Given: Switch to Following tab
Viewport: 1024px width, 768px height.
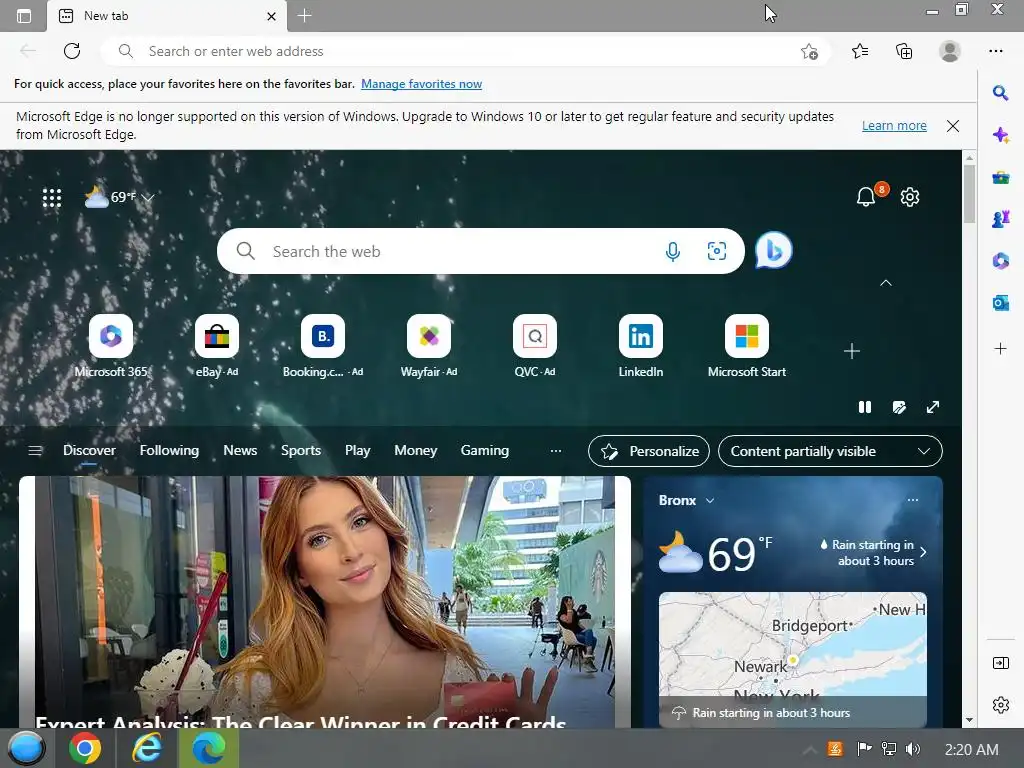Looking at the screenshot, I should click(x=169, y=451).
